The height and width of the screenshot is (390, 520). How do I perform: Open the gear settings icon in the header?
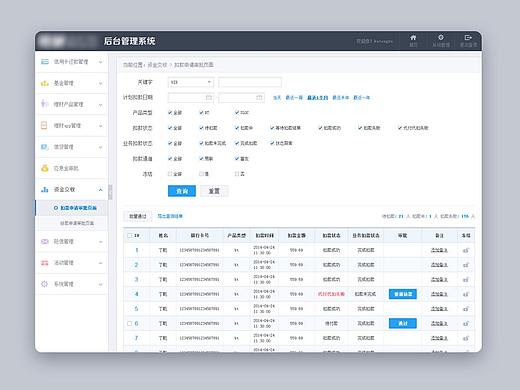click(x=441, y=37)
